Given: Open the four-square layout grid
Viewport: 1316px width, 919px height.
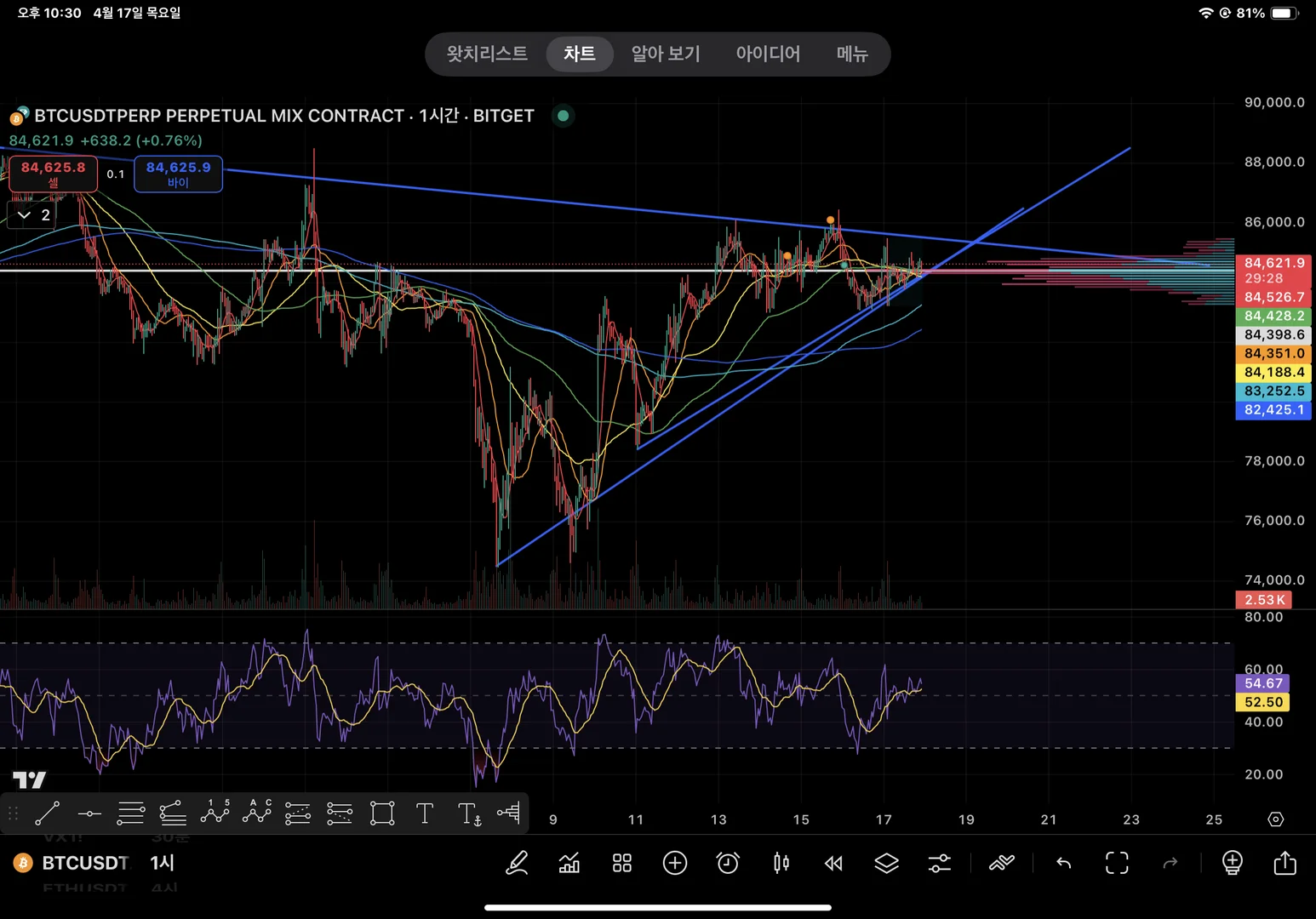Looking at the screenshot, I should pos(622,863).
